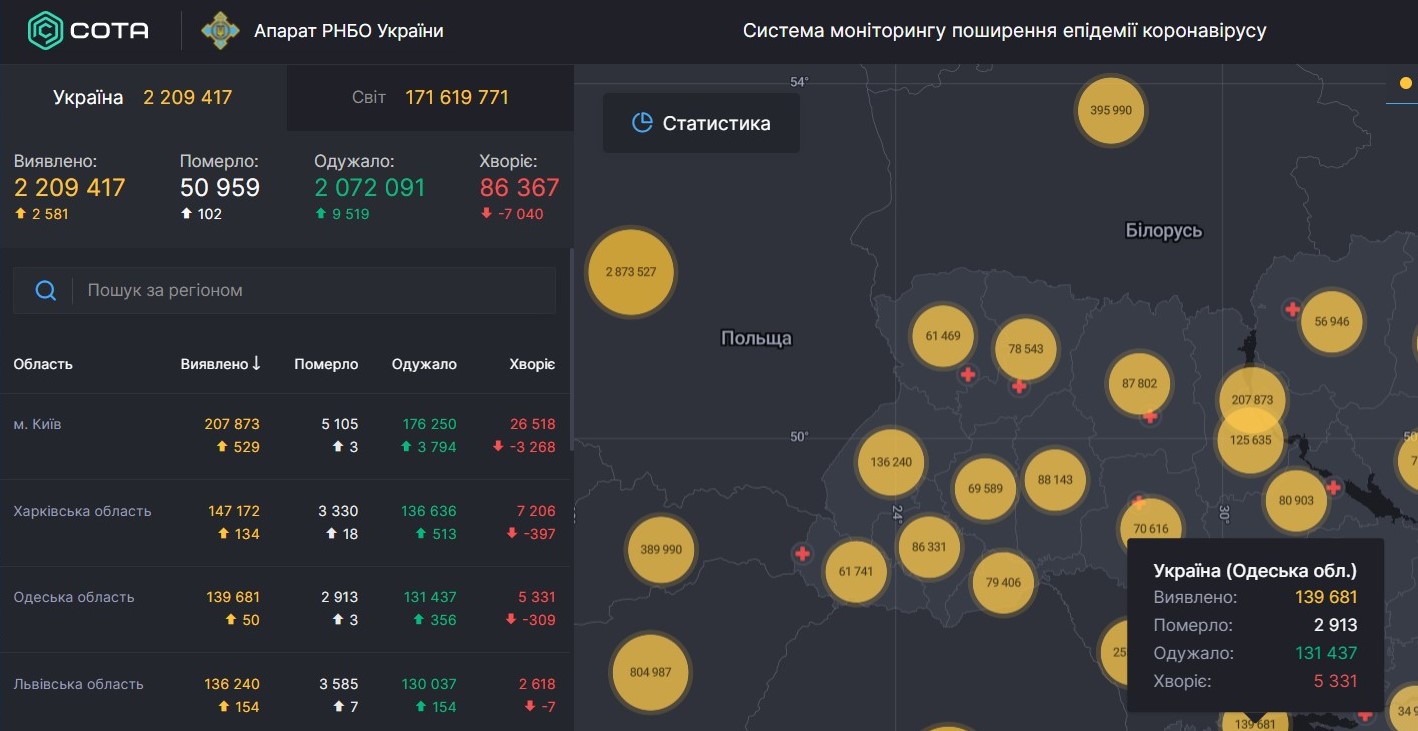Screen dimensions: 1418x731
Task: Sort table by Померло column
Action: (326, 364)
